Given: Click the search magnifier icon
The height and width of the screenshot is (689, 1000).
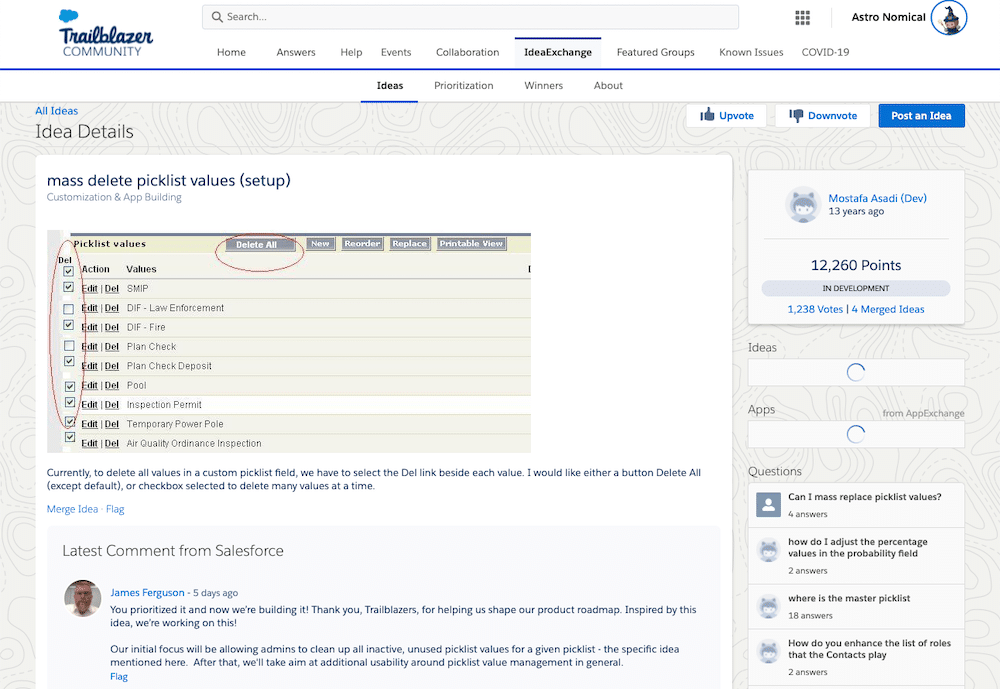Looking at the screenshot, I should coord(217,17).
